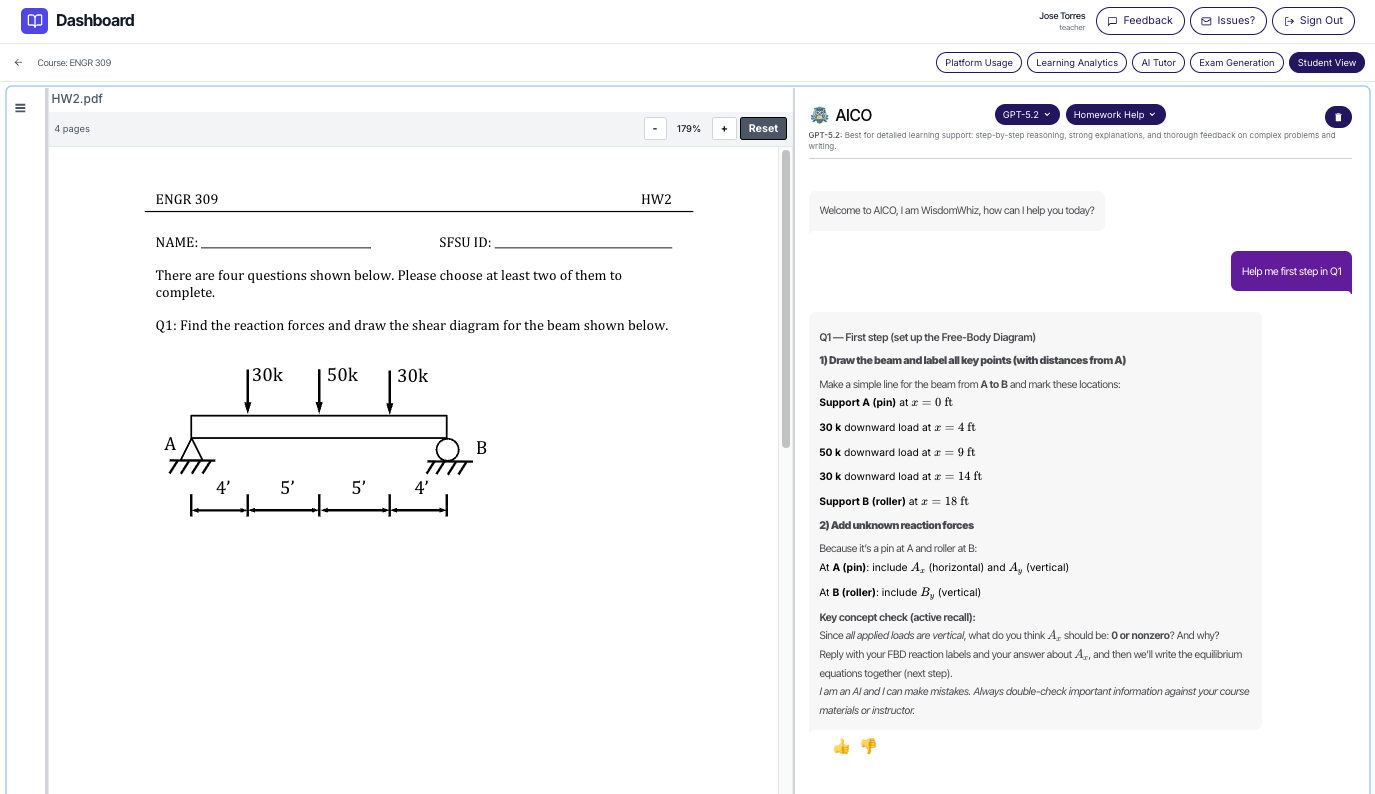Open the Exam Generation tab
This screenshot has width=1375, height=794.
pyautogui.click(x=1237, y=63)
